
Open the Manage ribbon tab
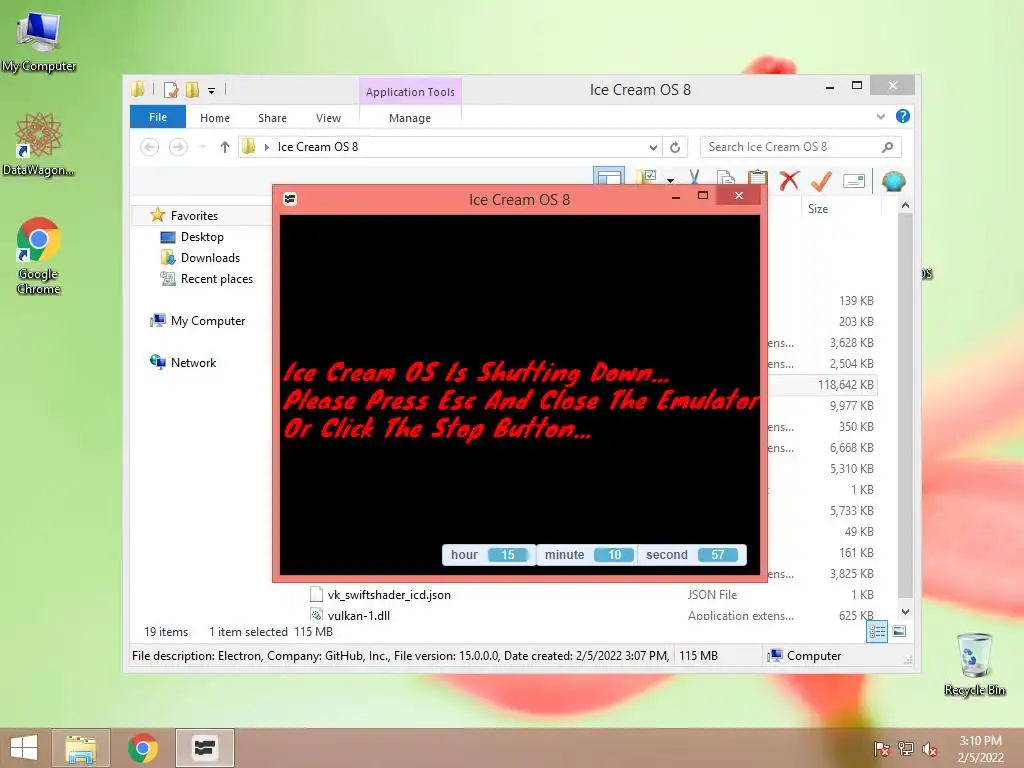(410, 118)
